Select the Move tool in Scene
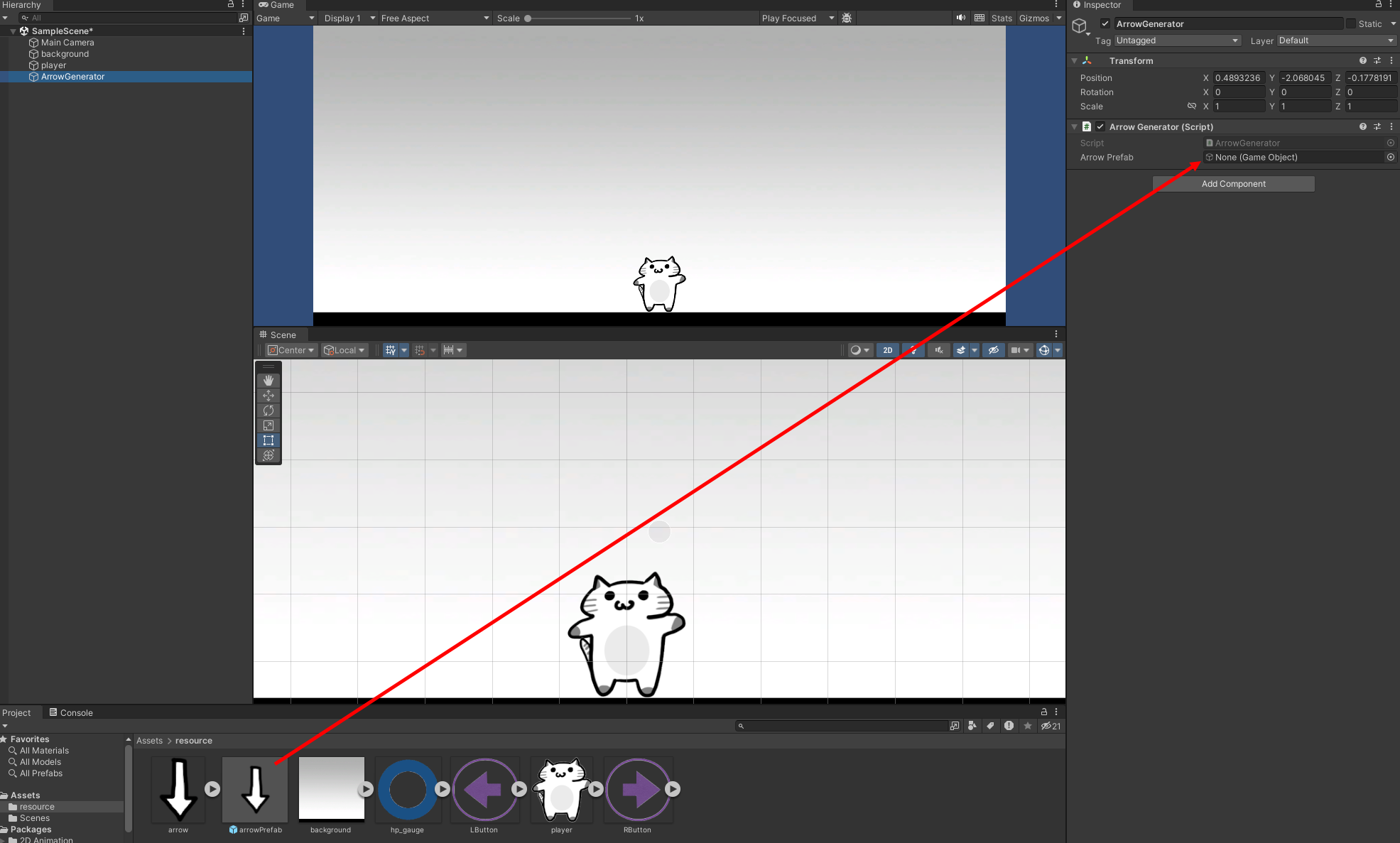1400x843 pixels. coord(268,396)
